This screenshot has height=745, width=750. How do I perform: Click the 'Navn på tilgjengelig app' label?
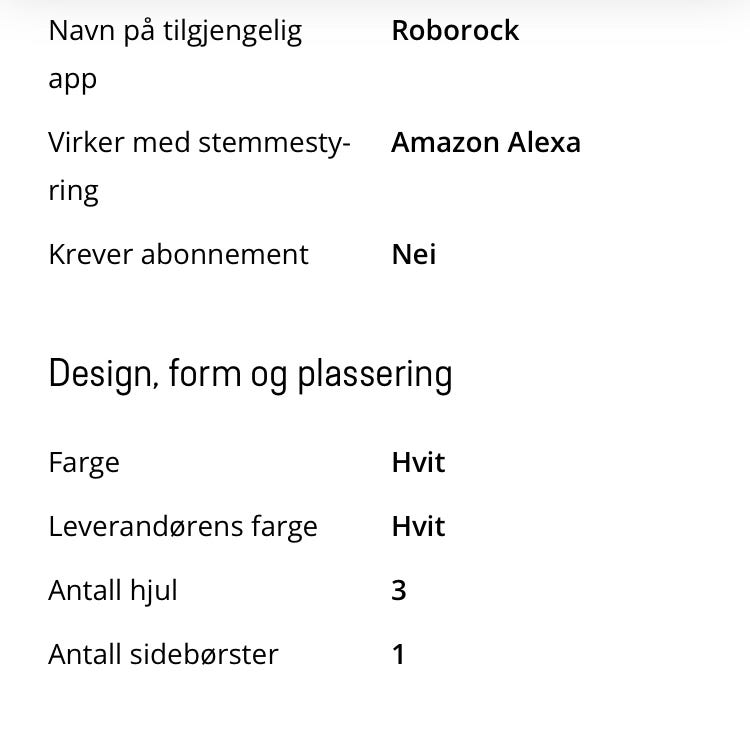(175, 55)
